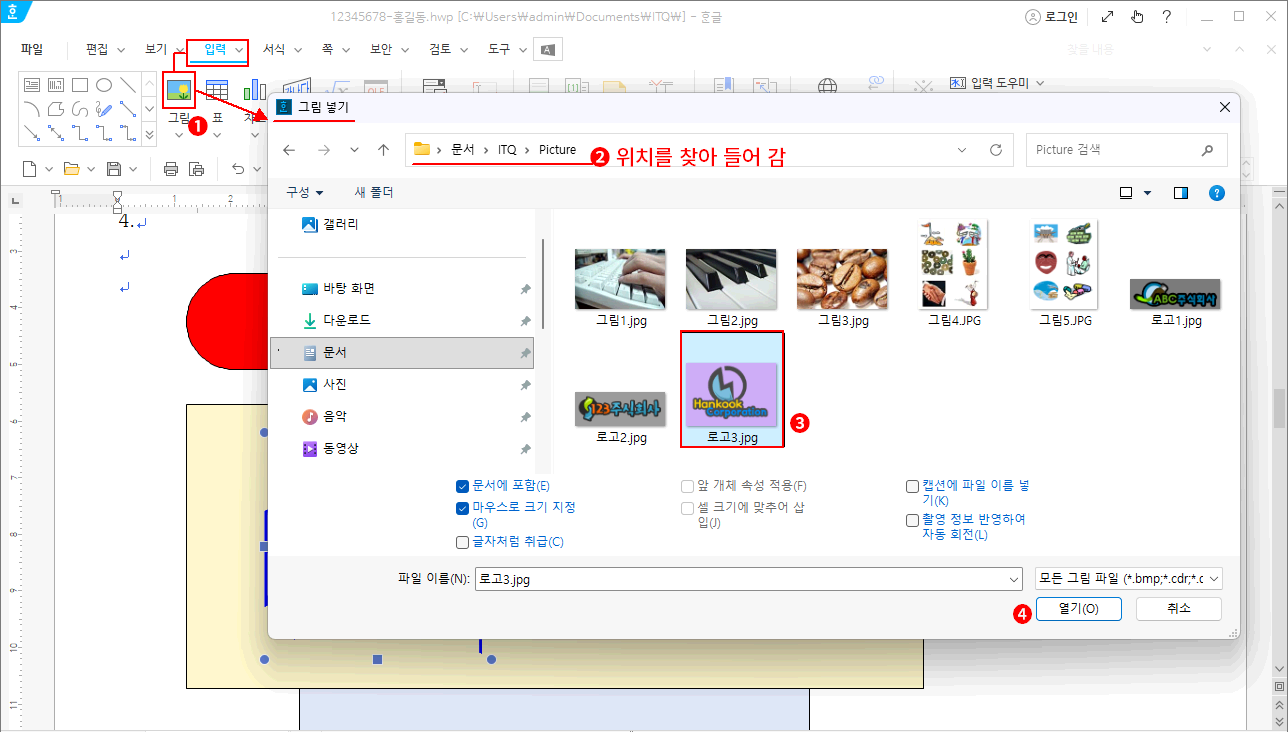The width and height of the screenshot is (1288, 732).
Task: Open dialog help with the question mark icon
Action: 1216,192
